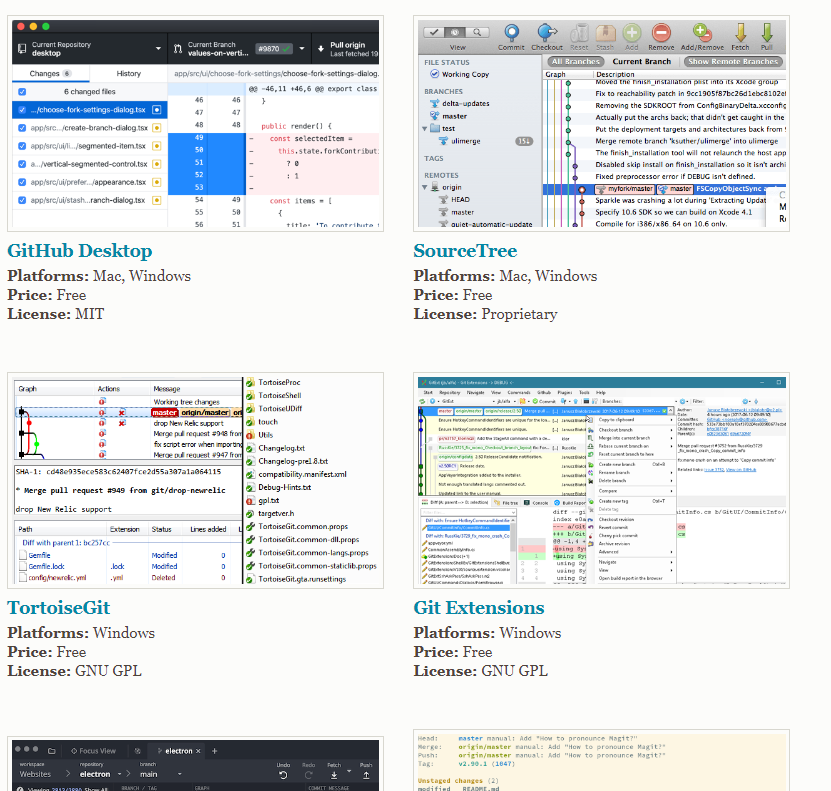Click 'drop New Relic support' commit message
This screenshot has height=791, width=831.
click(188, 423)
